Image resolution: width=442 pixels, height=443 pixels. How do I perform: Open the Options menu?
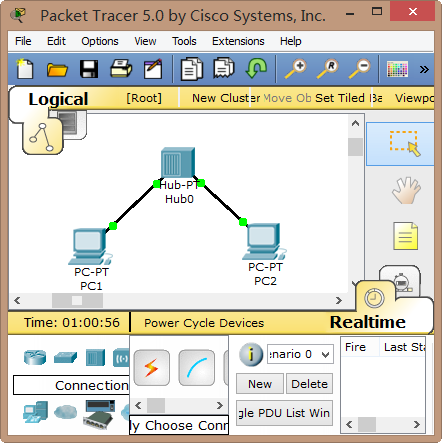[x=100, y=41]
